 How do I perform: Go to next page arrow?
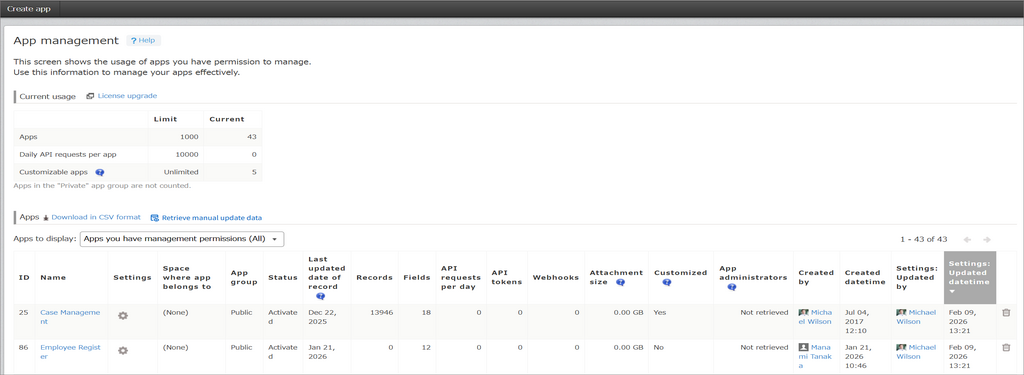click(987, 240)
